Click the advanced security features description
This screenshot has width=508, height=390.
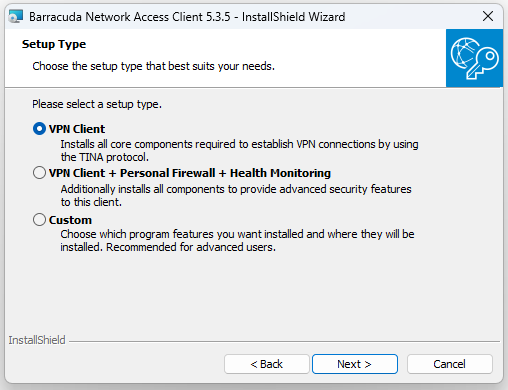tap(236, 195)
